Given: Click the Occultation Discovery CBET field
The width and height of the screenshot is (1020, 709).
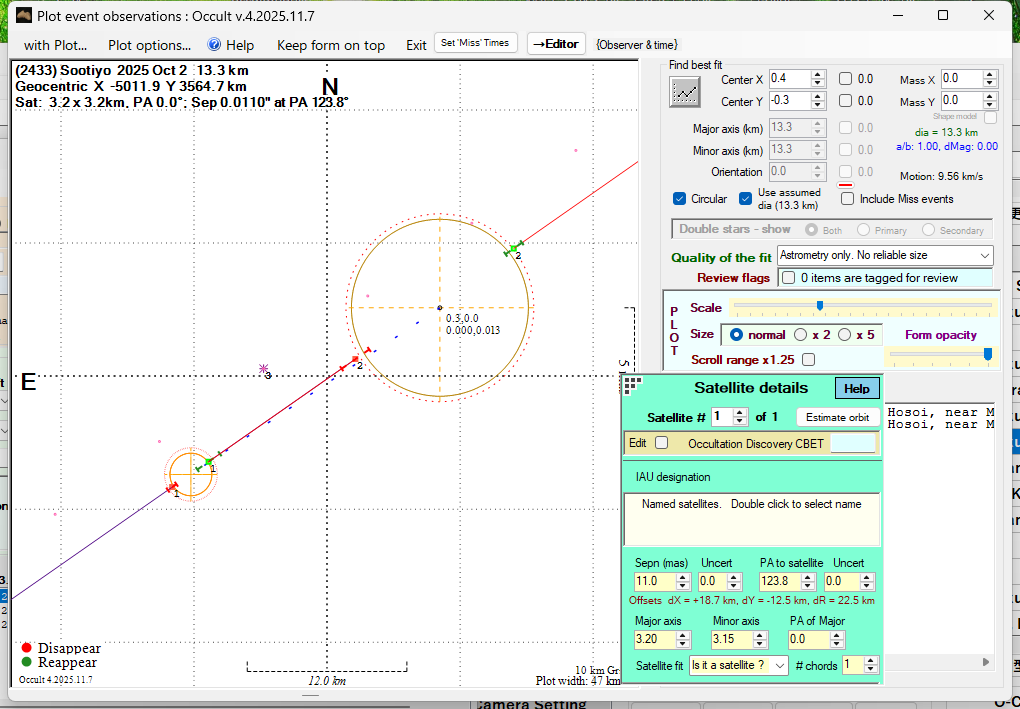Looking at the screenshot, I should click(x=853, y=443).
